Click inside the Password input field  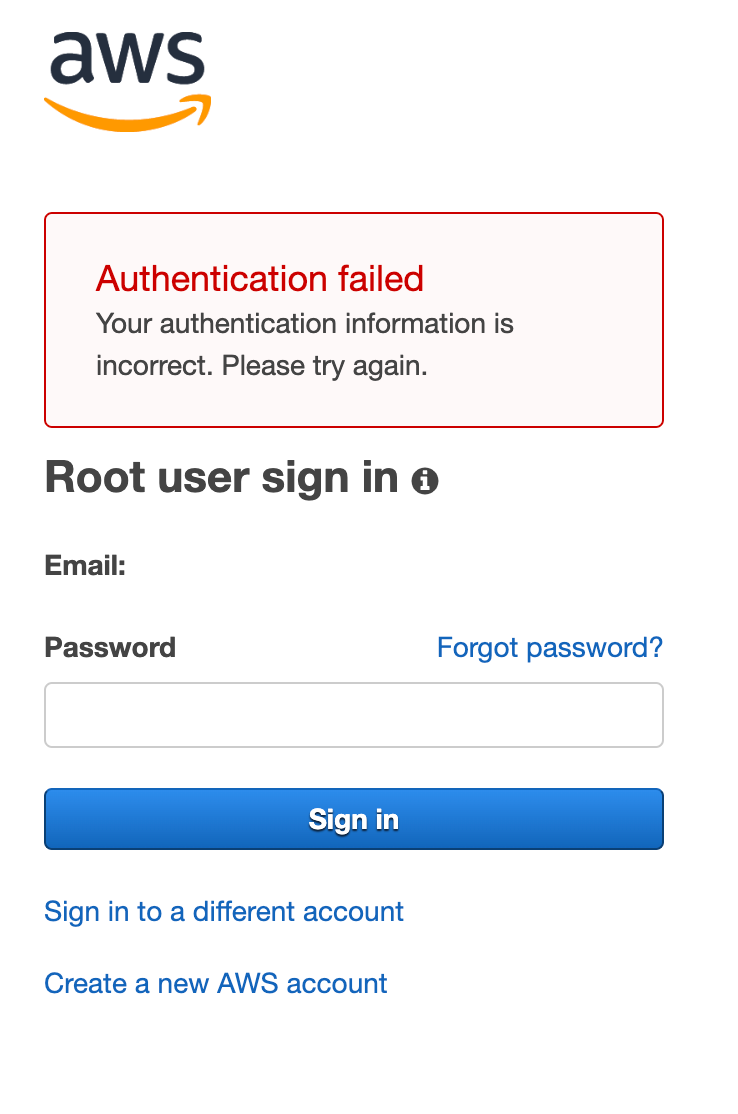353,714
